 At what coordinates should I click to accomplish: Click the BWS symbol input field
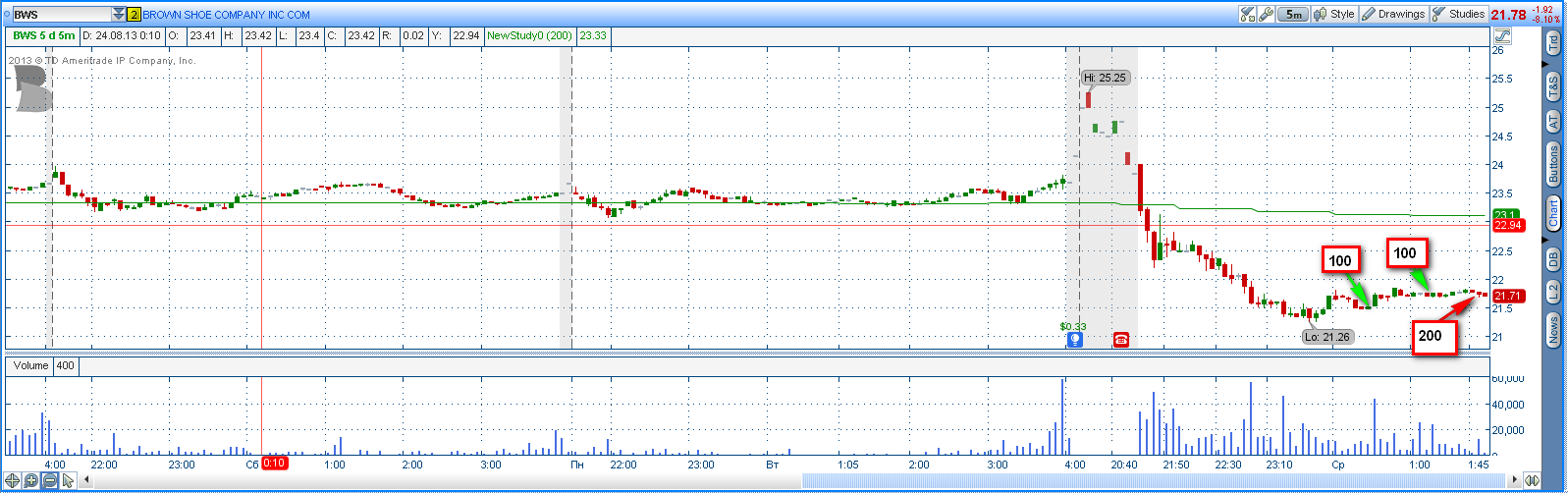(x=61, y=15)
